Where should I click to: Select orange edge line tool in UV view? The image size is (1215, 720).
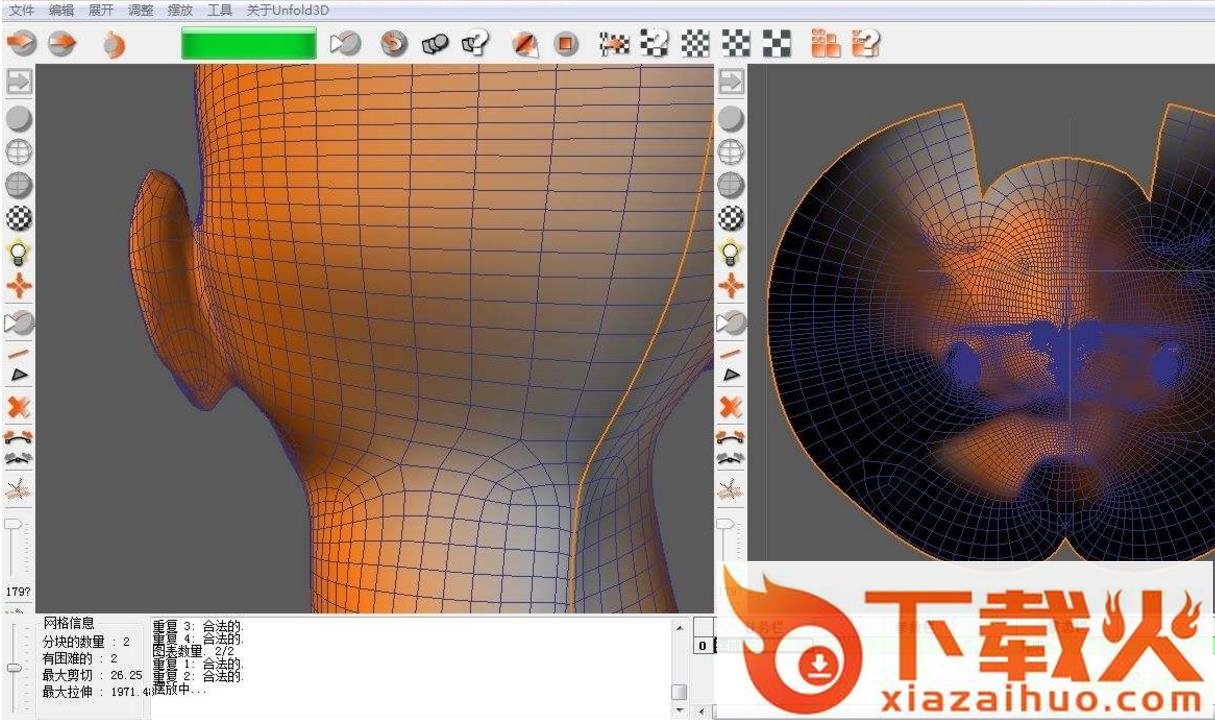[x=732, y=355]
